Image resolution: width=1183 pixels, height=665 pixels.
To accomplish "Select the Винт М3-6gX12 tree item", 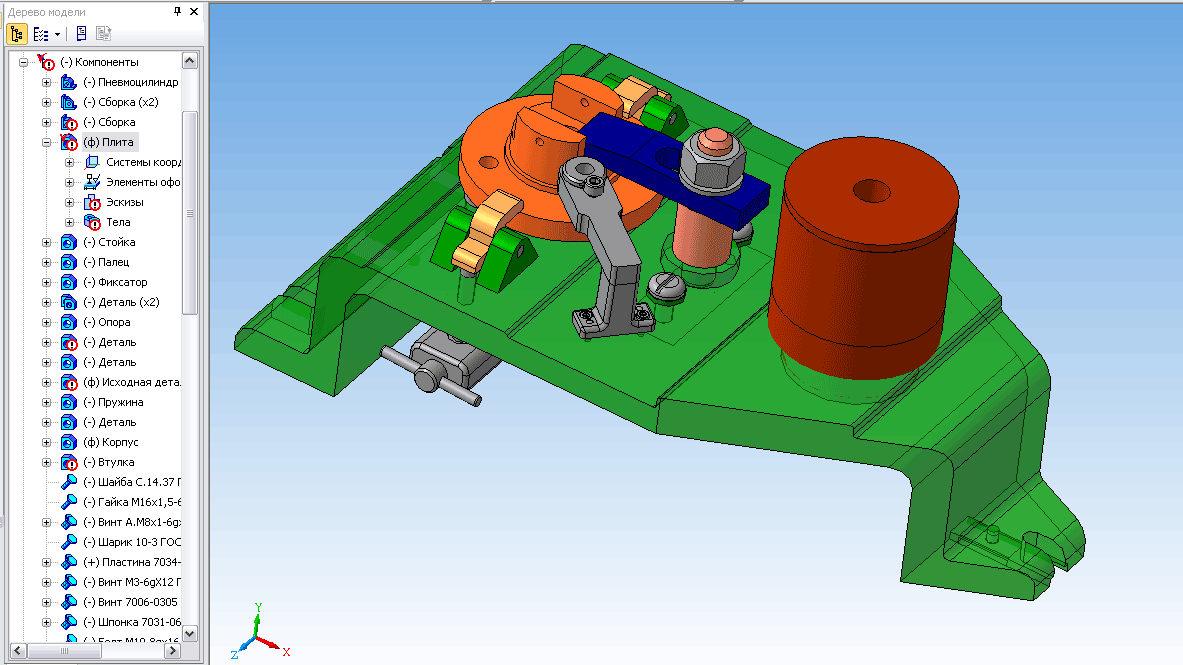I will [x=132, y=582].
